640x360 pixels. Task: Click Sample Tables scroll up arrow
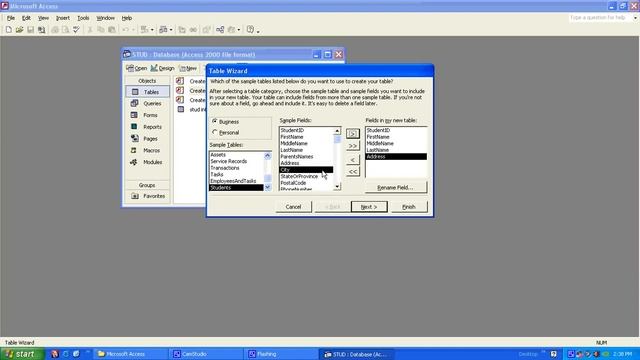(267, 156)
